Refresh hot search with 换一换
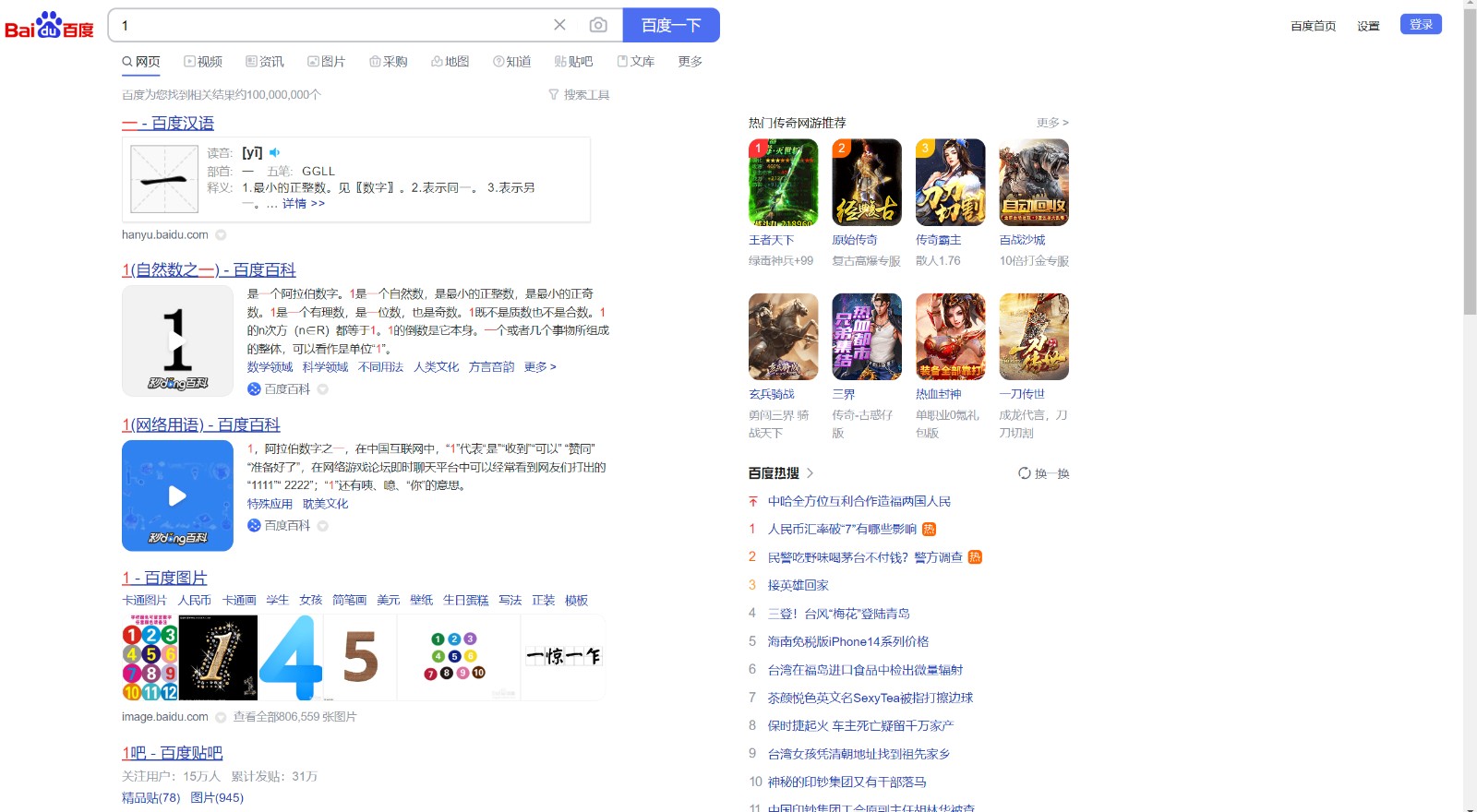Viewport: 1477px width, 812px height. [x=1044, y=473]
